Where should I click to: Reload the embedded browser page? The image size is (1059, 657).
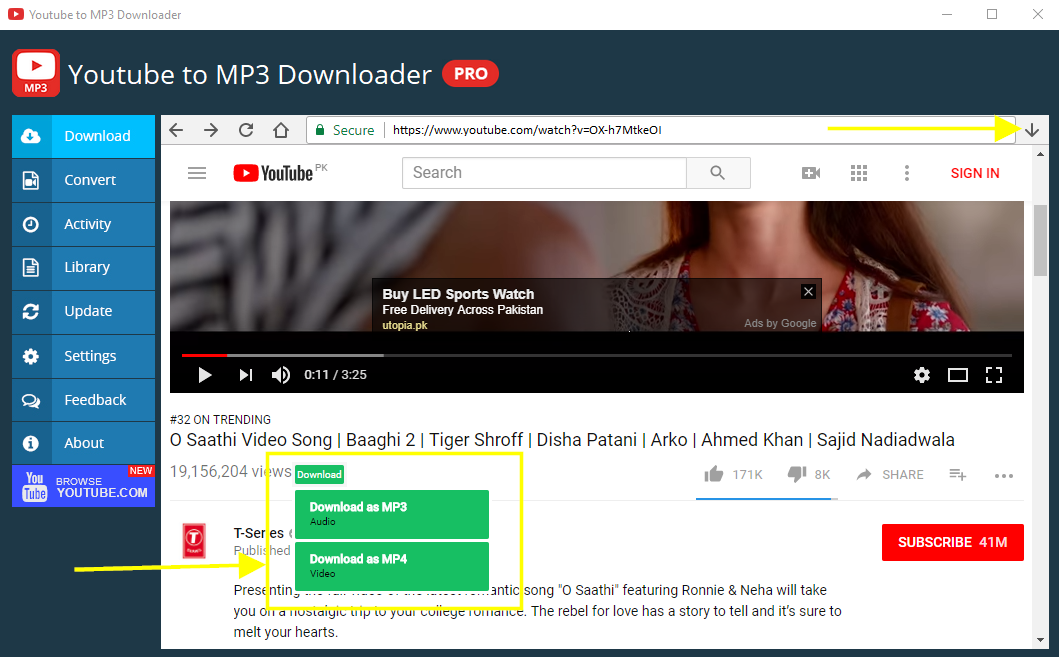pos(246,130)
